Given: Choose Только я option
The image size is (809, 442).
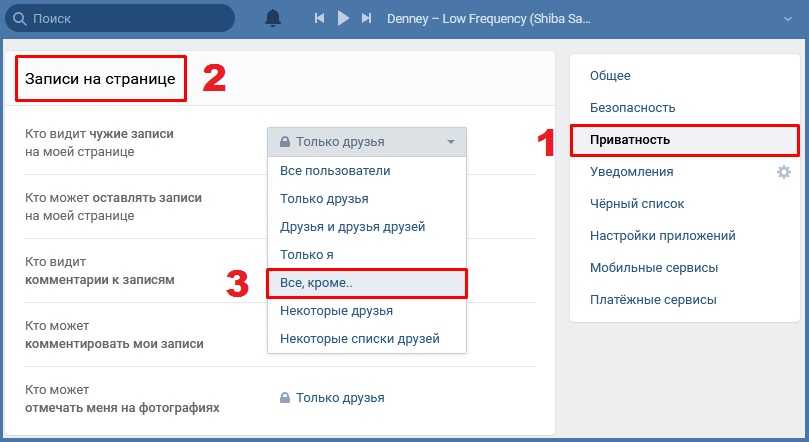Looking at the screenshot, I should click(x=367, y=254).
